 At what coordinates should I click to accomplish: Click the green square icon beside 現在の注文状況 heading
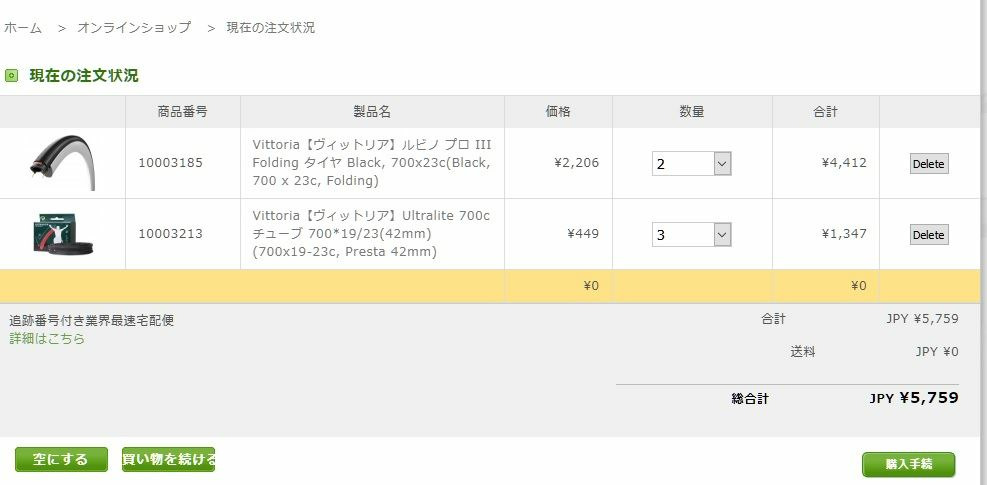pos(11,76)
